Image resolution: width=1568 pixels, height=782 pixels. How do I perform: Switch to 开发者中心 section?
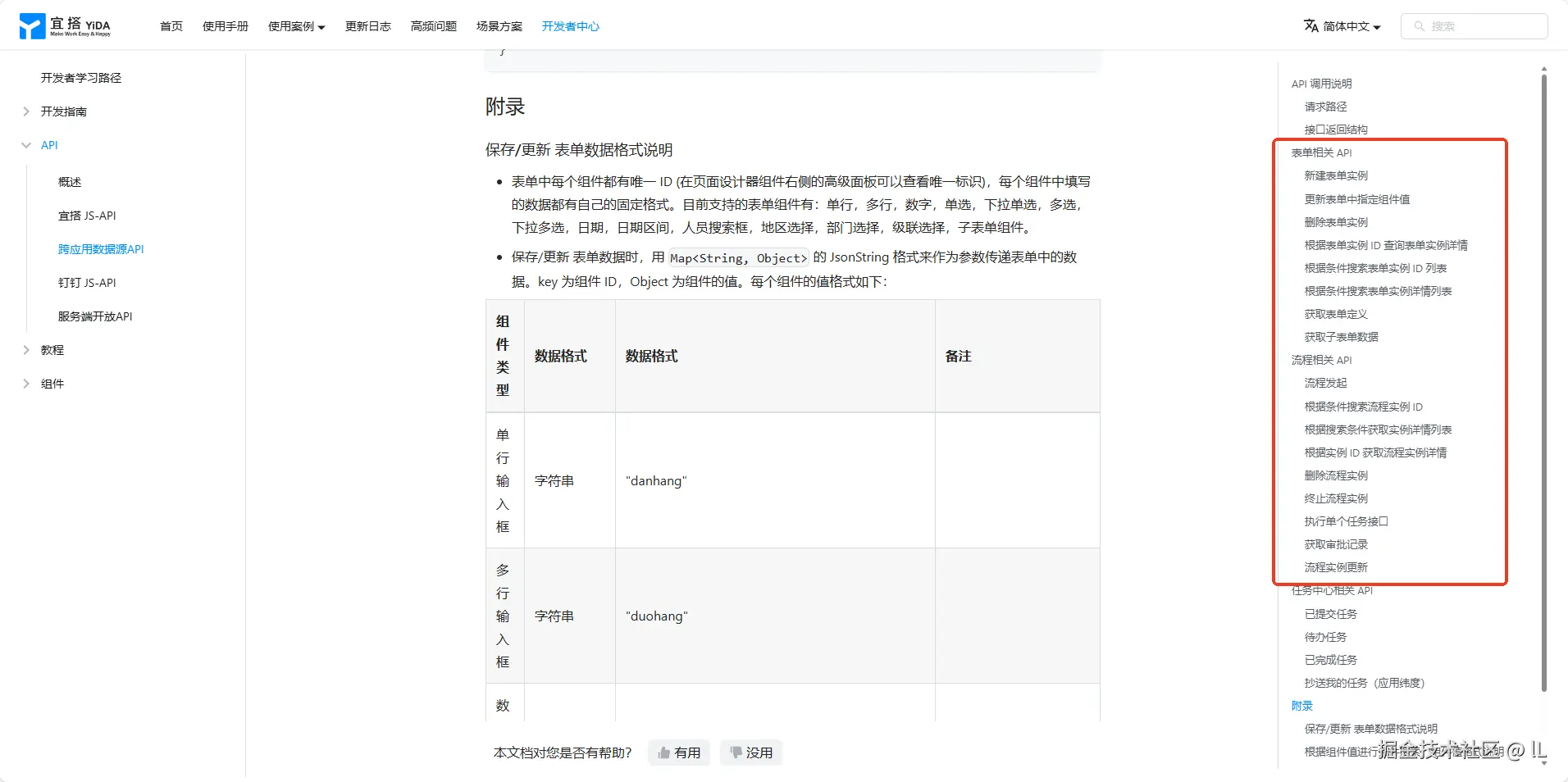569,25
